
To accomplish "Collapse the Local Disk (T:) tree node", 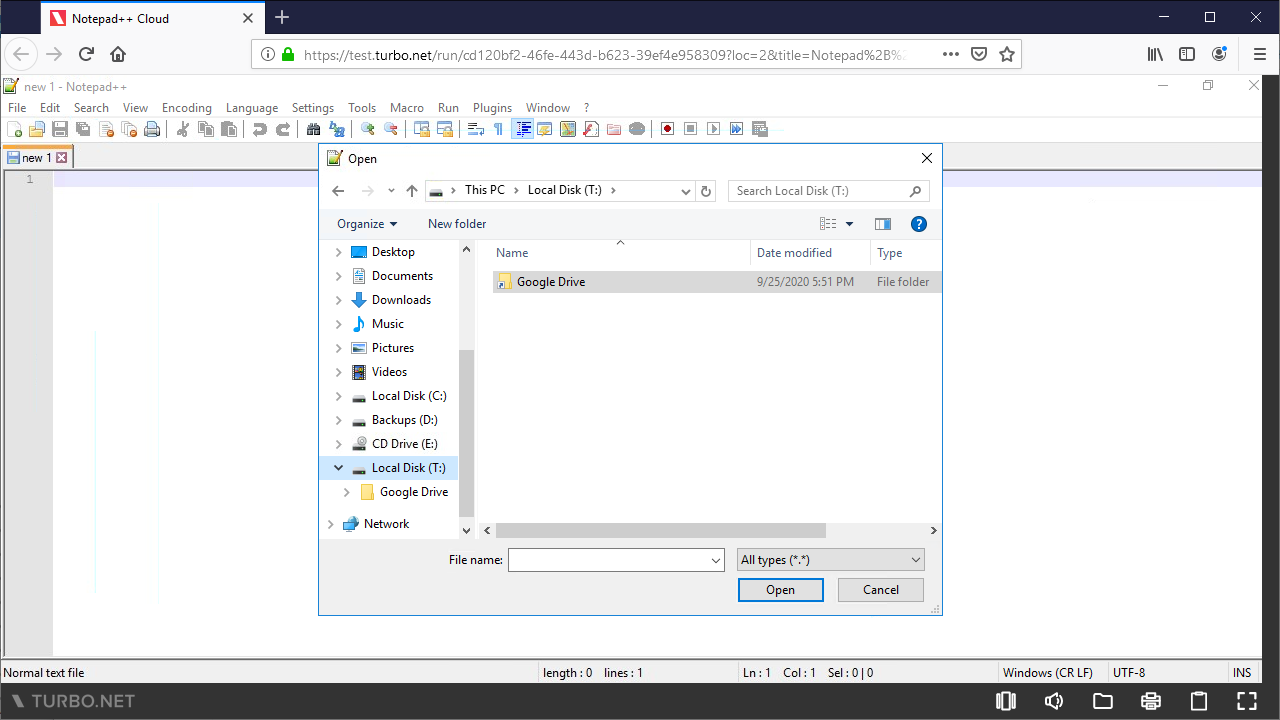I will (338, 467).
